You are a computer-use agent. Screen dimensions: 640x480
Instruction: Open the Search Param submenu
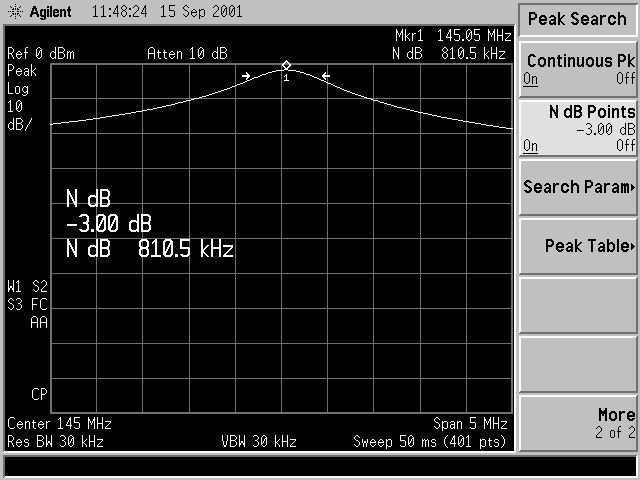pyautogui.click(x=578, y=187)
